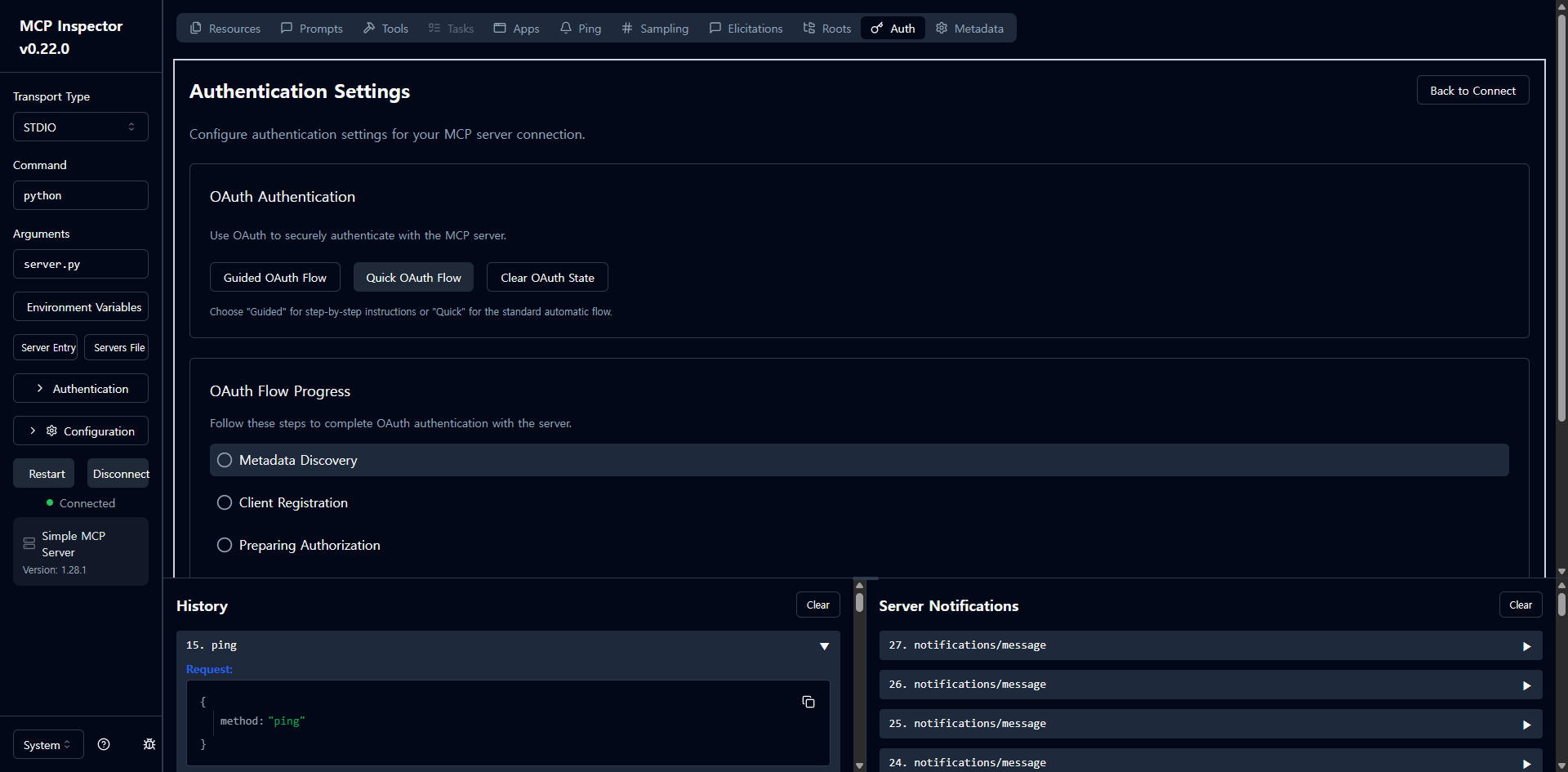Viewport: 1568px width, 772px height.
Task: Click the Server Entry button
Action: pos(46,347)
